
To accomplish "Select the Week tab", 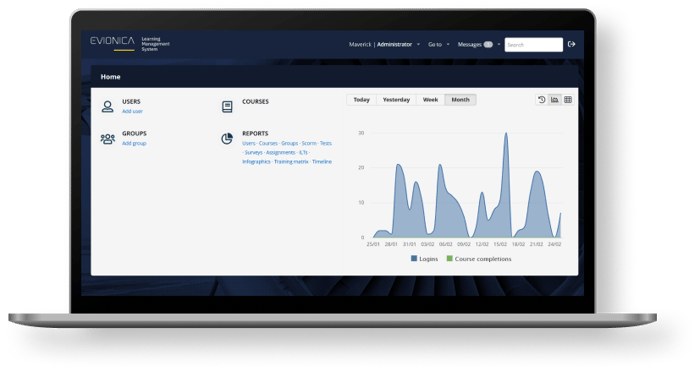I will coord(430,100).
